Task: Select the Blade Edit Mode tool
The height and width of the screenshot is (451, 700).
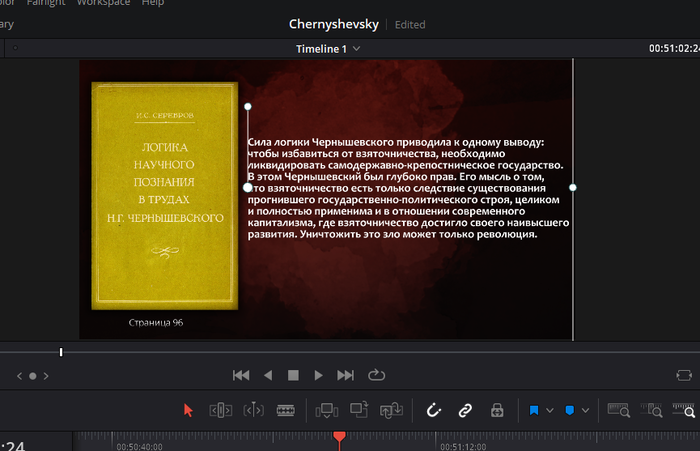Action: point(286,410)
